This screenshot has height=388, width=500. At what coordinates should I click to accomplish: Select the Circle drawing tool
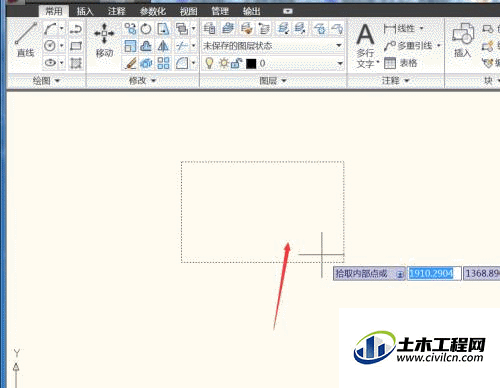[x=50, y=46]
